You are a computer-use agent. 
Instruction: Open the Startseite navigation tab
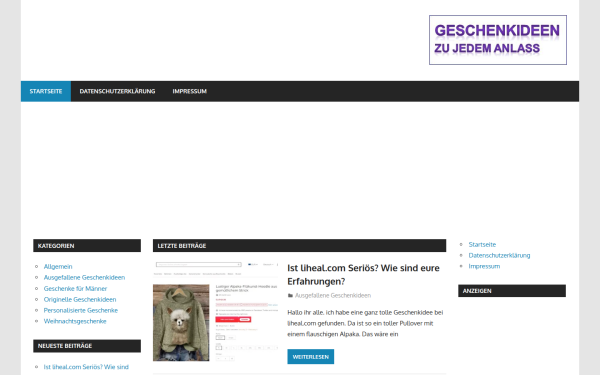[46, 91]
